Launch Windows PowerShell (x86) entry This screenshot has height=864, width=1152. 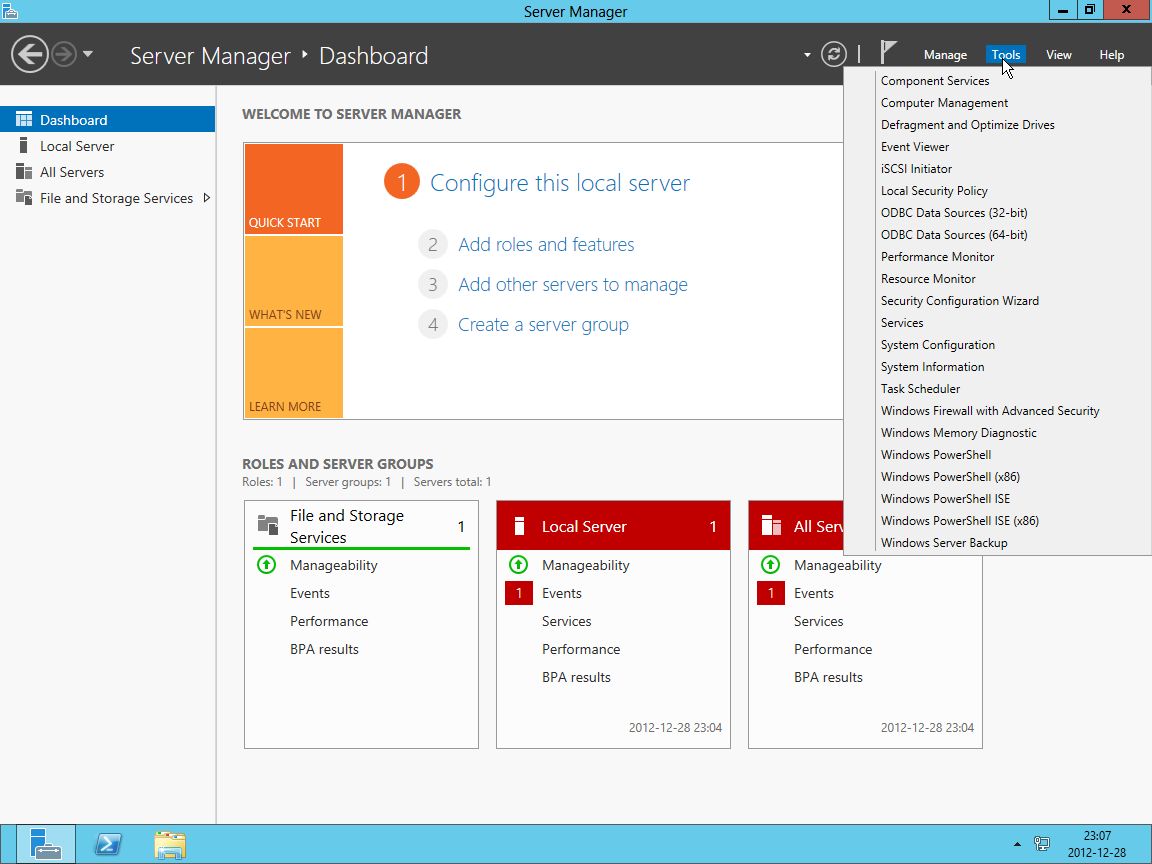[x=950, y=478]
